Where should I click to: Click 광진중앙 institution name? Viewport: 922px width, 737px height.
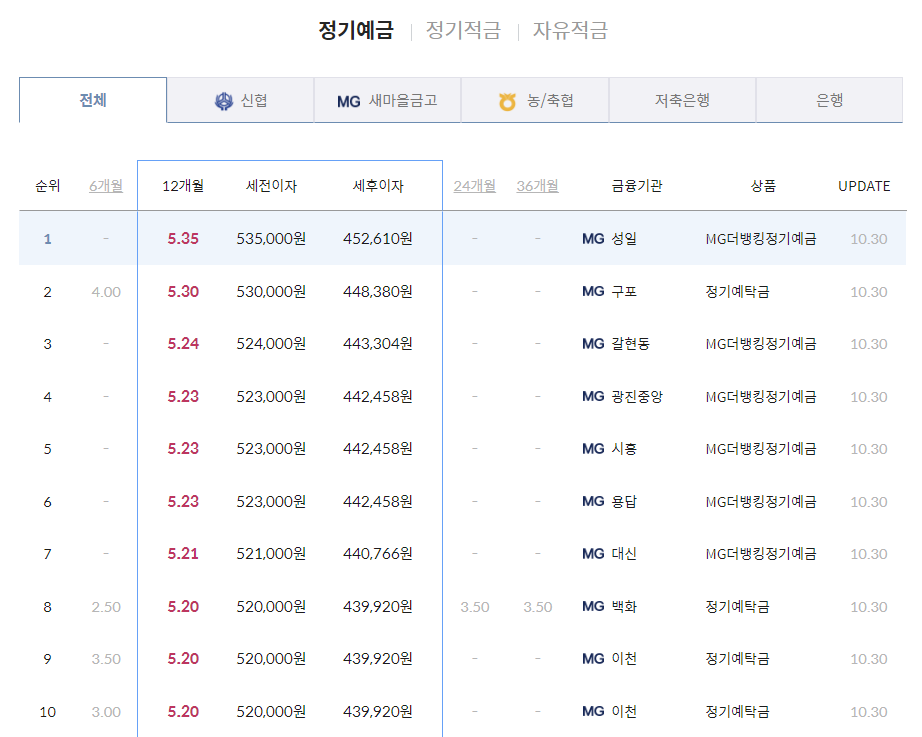[637, 396]
